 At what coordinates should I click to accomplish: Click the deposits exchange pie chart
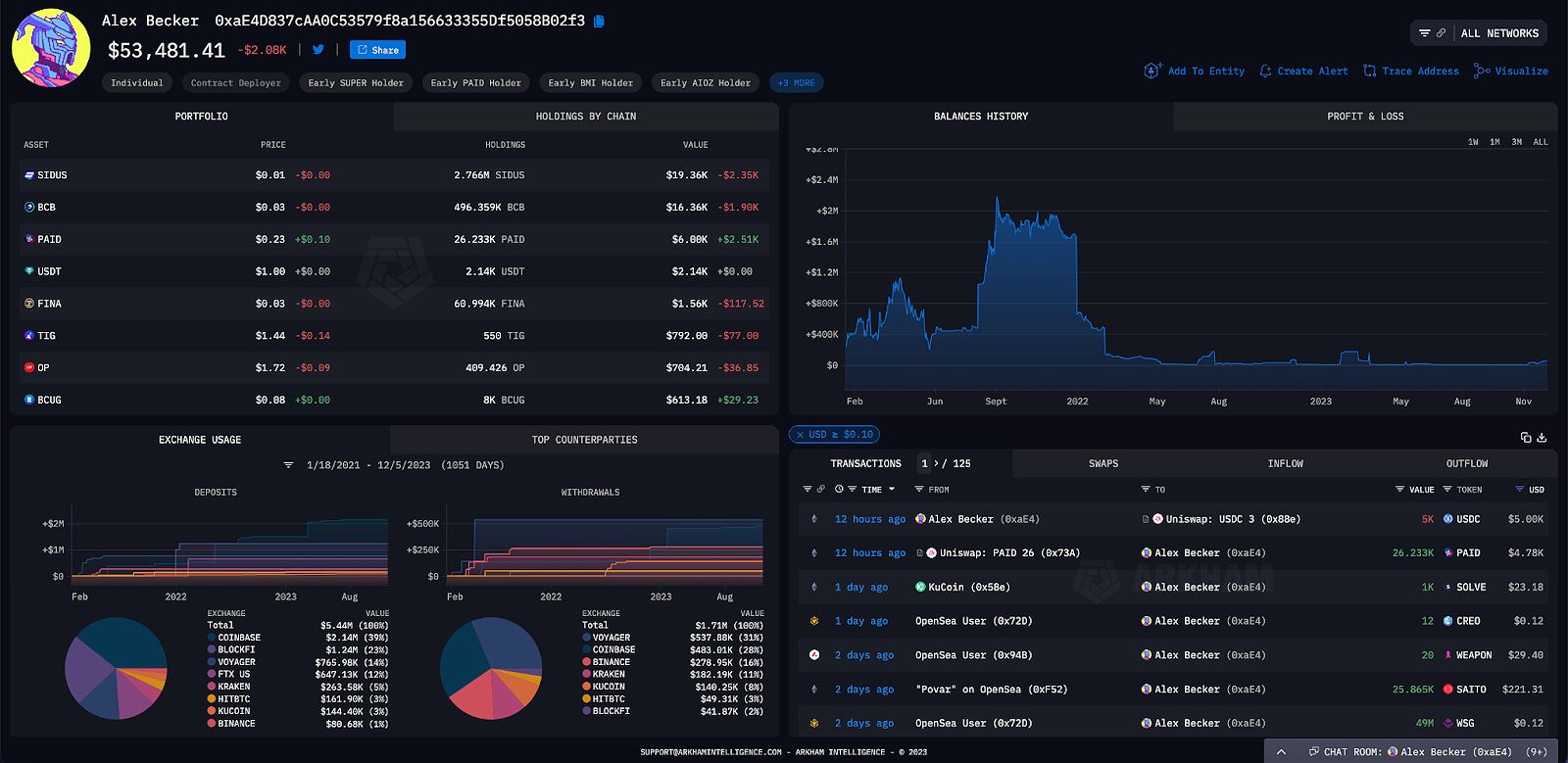[116, 668]
